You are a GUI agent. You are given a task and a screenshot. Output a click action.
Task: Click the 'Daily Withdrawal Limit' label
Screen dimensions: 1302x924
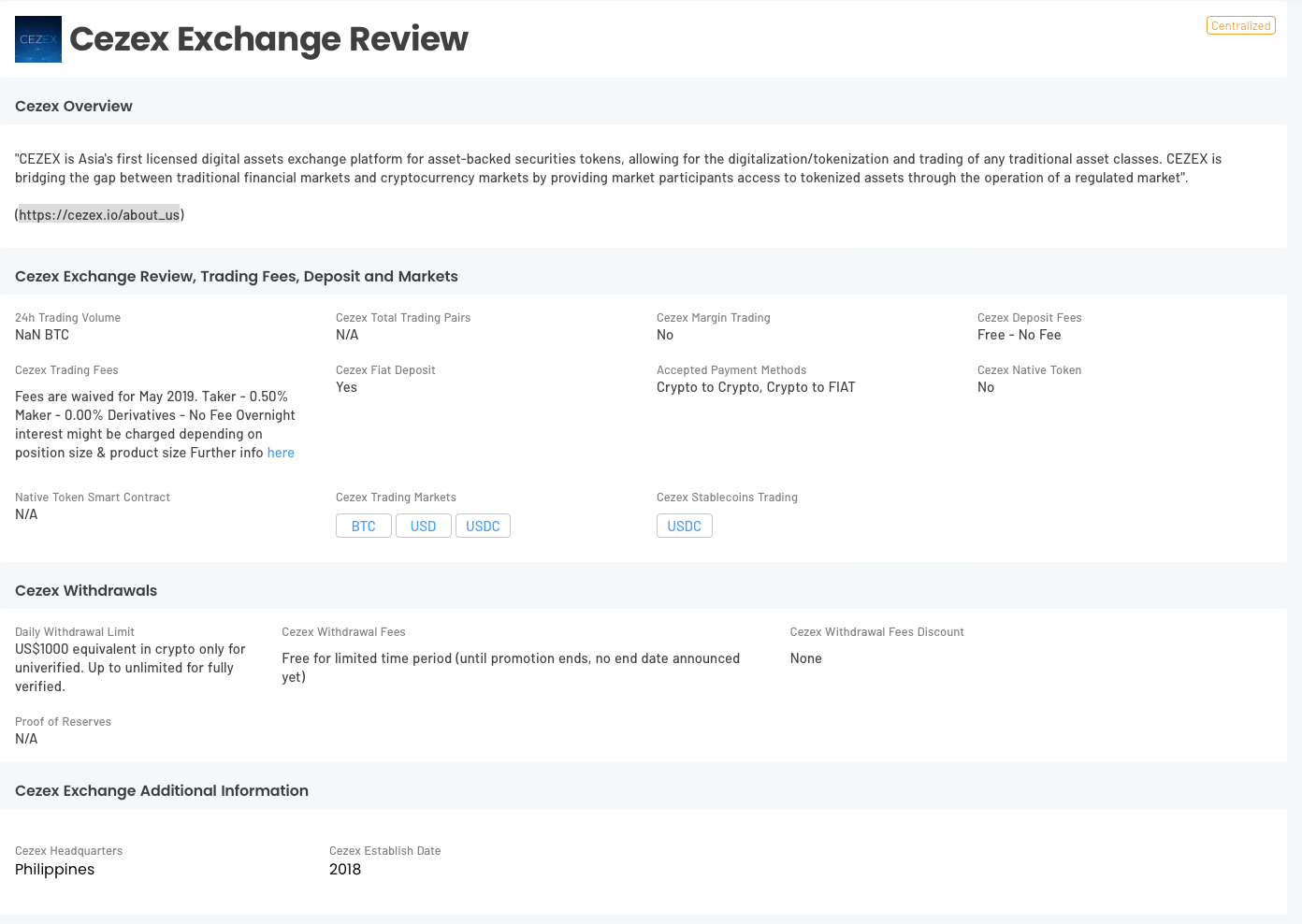click(x=75, y=632)
